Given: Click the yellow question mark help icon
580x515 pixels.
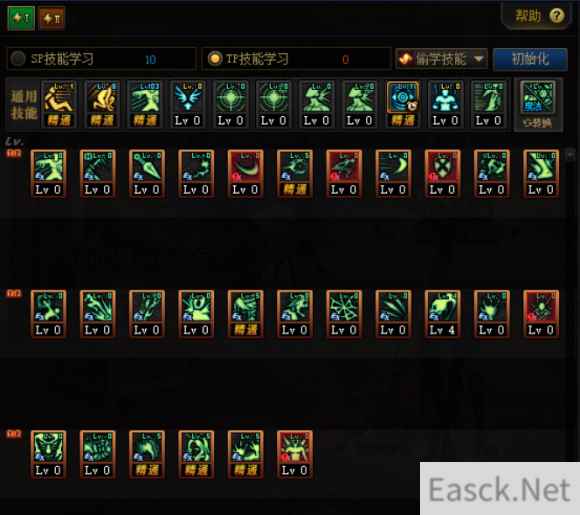Looking at the screenshot, I should (x=556, y=16).
